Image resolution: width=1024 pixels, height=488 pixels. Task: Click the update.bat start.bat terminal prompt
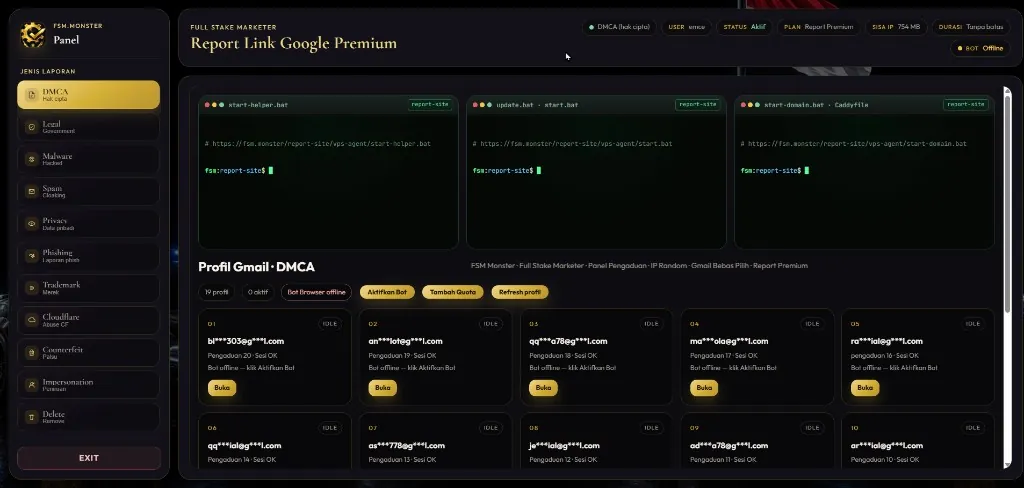pos(507,171)
